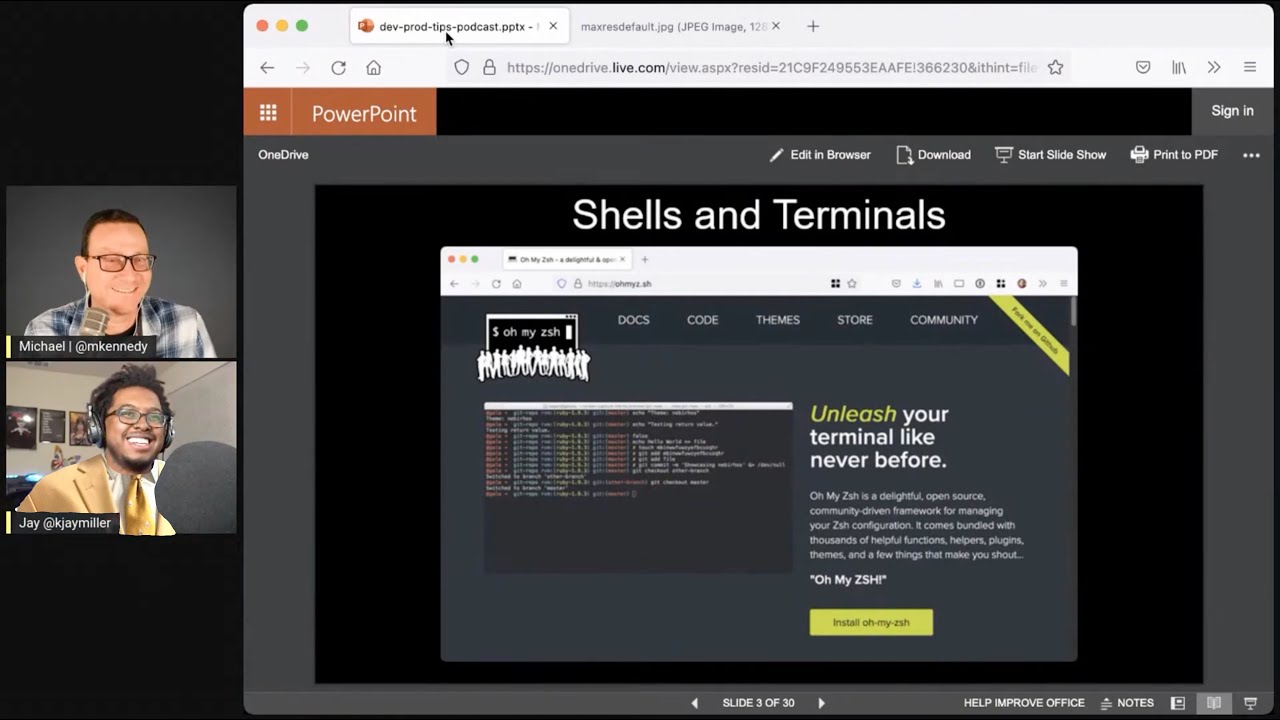Screen dimensions: 1280x720
Task: Go to the previous slide arrow
Action: pyautogui.click(x=695, y=703)
